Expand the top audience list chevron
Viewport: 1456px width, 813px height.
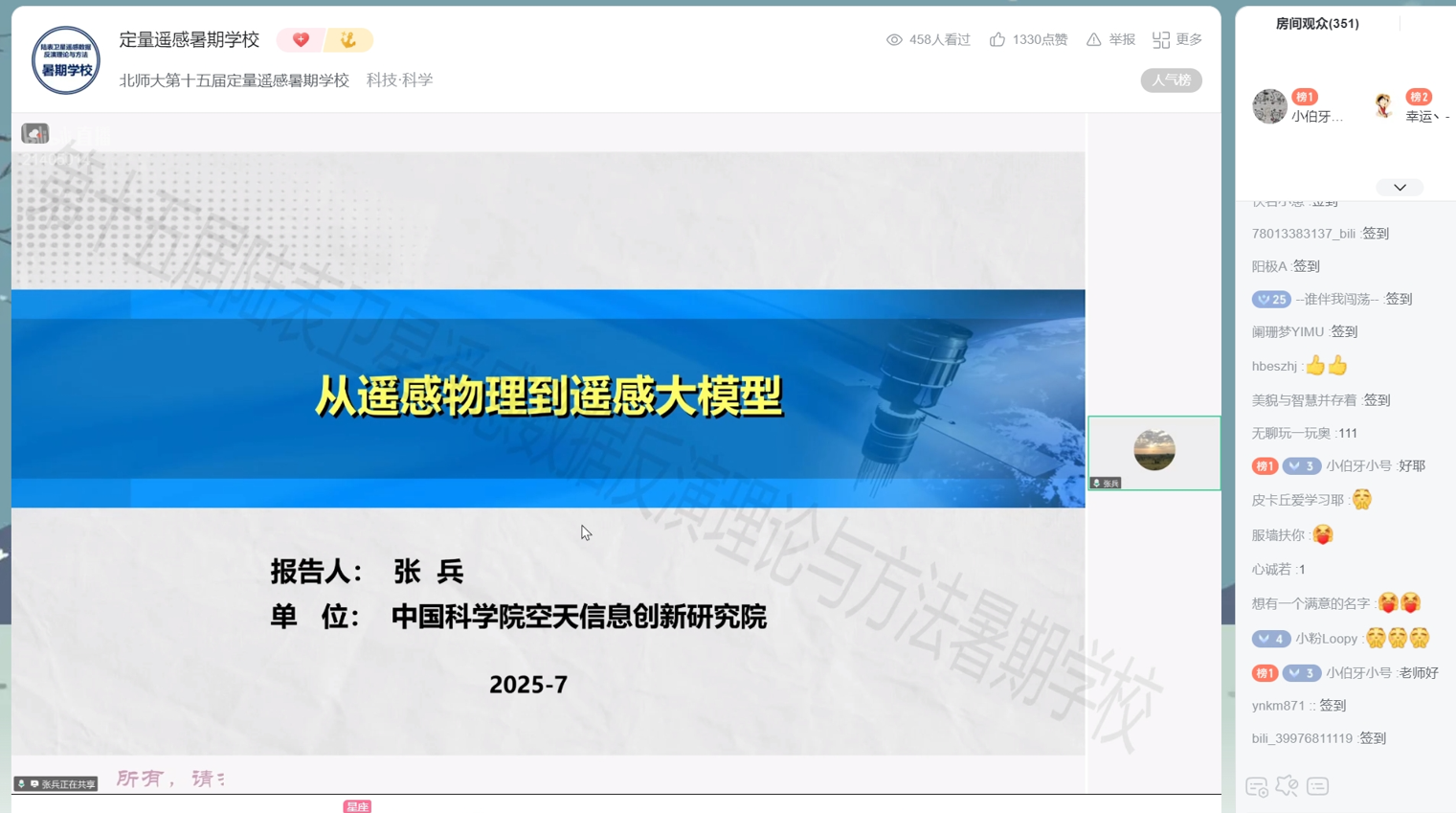(x=1400, y=188)
